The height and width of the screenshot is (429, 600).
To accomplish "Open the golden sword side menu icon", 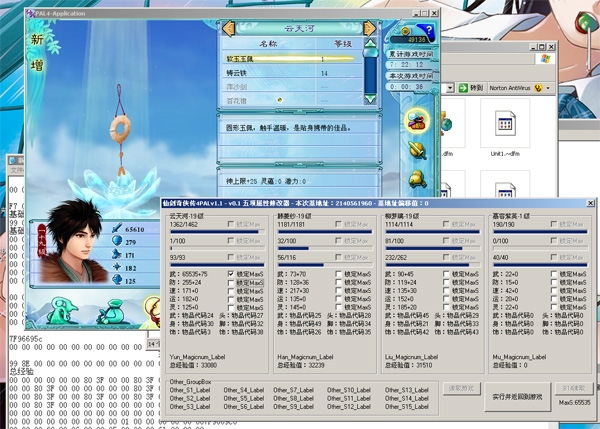I will tap(417, 150).
